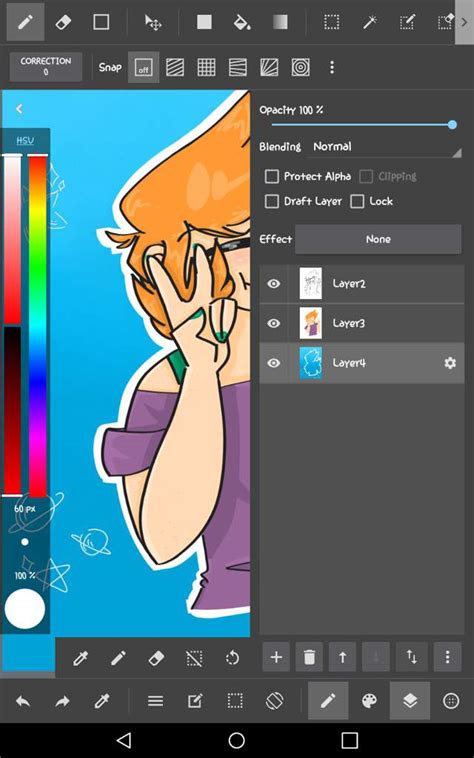
Task: Check the Draft Layer option
Action: click(x=272, y=201)
